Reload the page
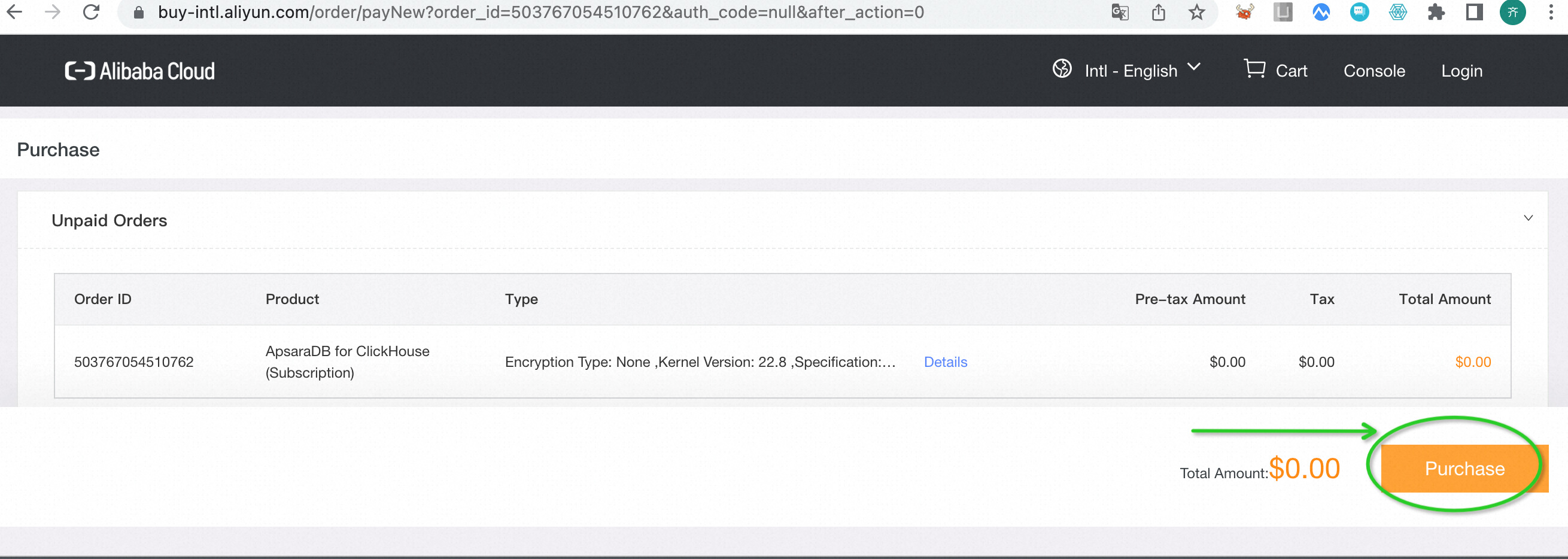 [92, 12]
